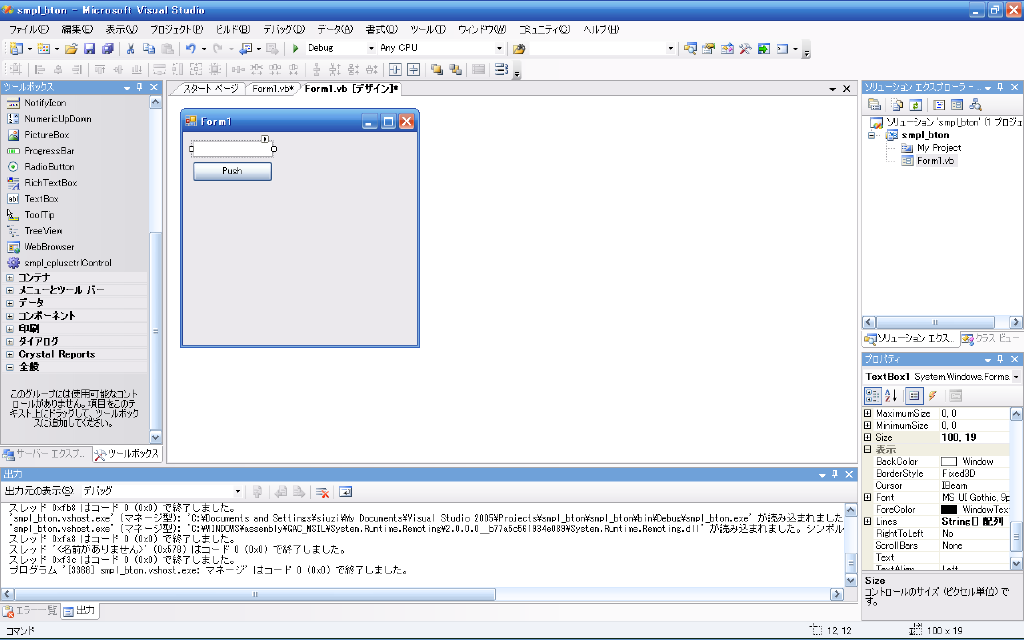This screenshot has width=1024, height=640.
Task: Click Center Vertically layout icon
Action: [x=413, y=69]
